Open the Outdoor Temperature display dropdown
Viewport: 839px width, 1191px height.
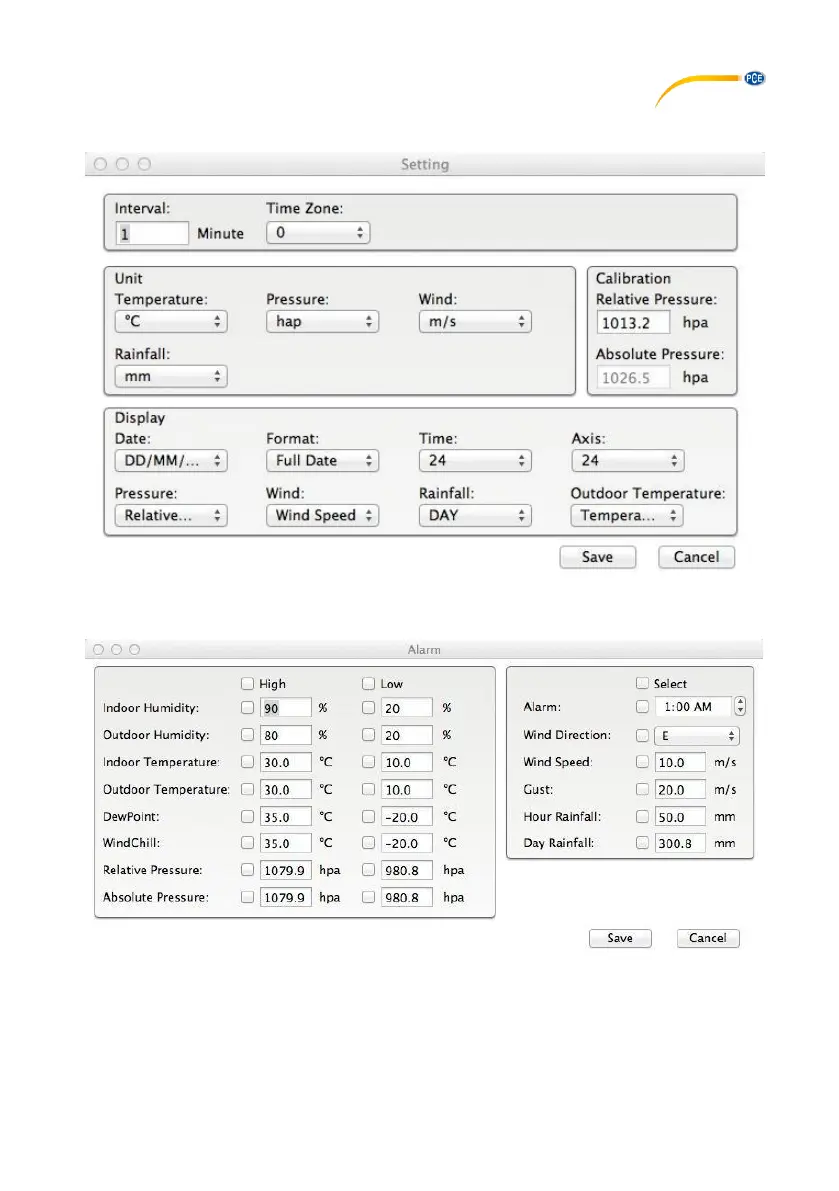click(x=627, y=515)
